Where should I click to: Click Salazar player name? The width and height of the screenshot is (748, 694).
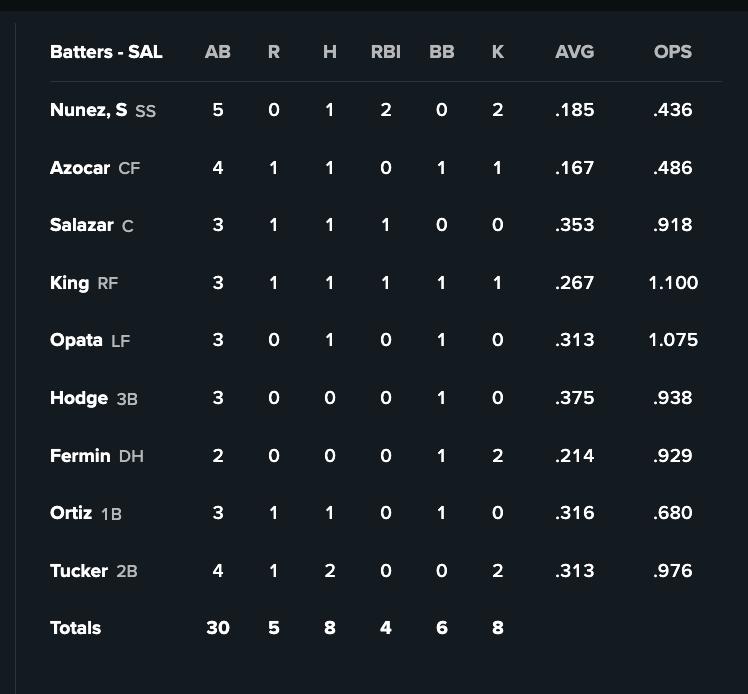tap(81, 225)
